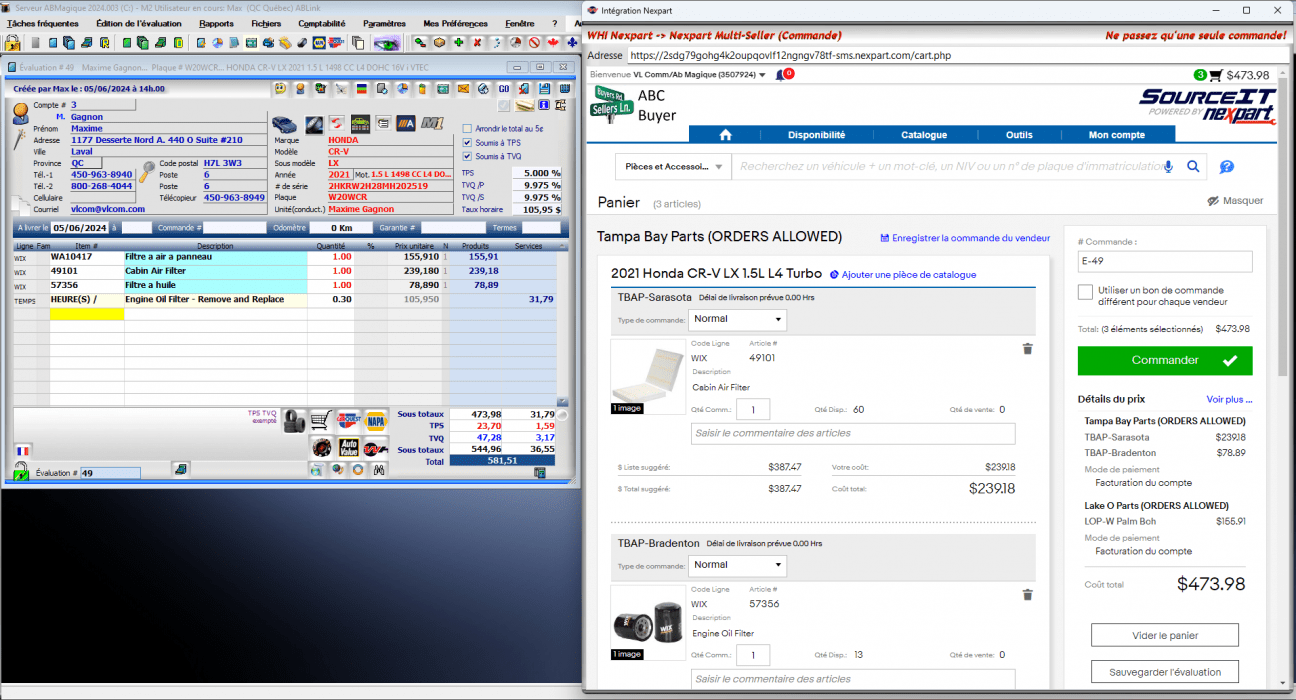
Task: Click the blue fleur-de-lis toolbar icon
Action: tap(573, 43)
